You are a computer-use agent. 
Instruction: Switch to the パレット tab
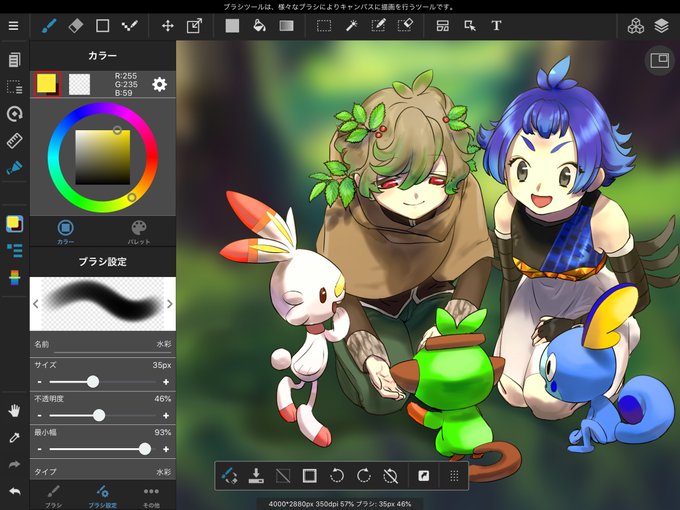pyautogui.click(x=139, y=232)
